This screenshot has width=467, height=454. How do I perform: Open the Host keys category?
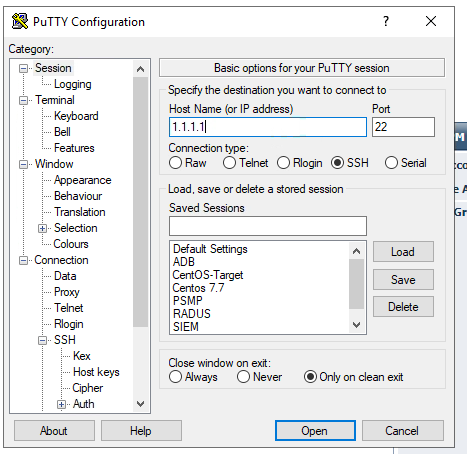96,372
